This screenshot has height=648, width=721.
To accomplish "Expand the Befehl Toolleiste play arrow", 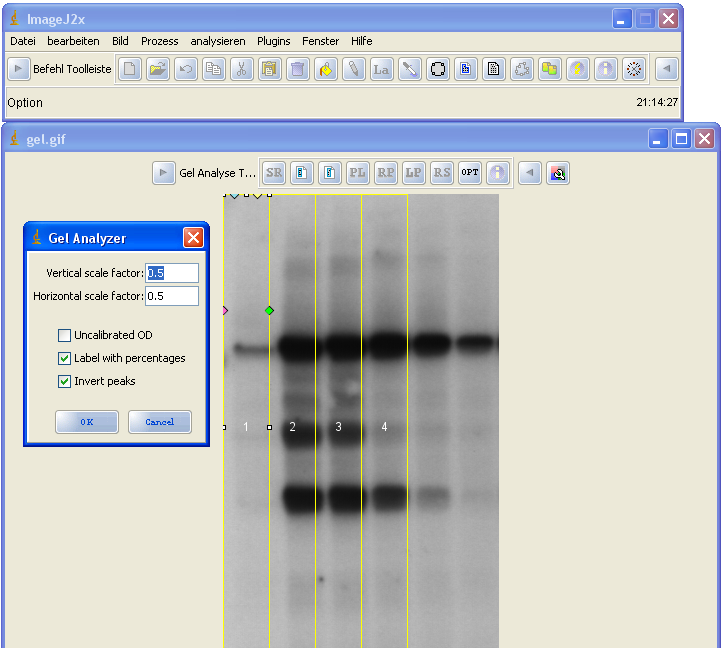I will (19, 69).
